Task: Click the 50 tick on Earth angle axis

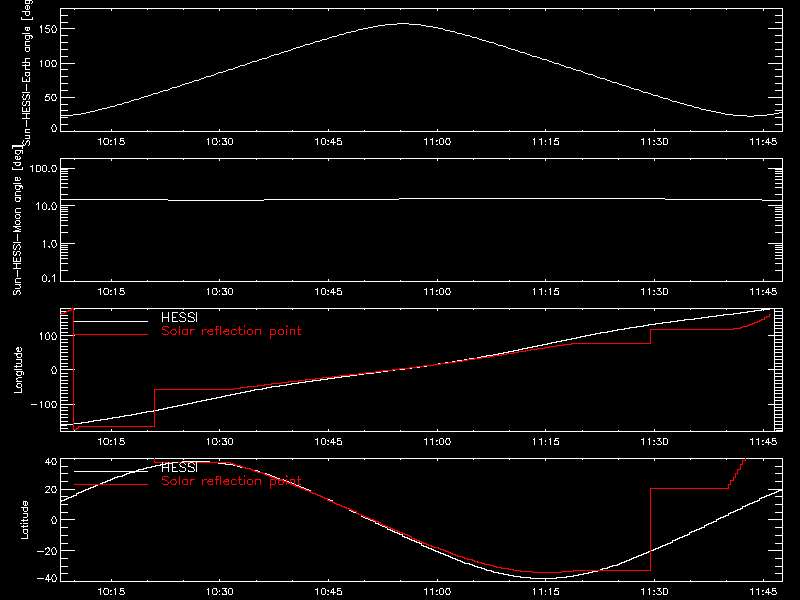Action: [51, 97]
